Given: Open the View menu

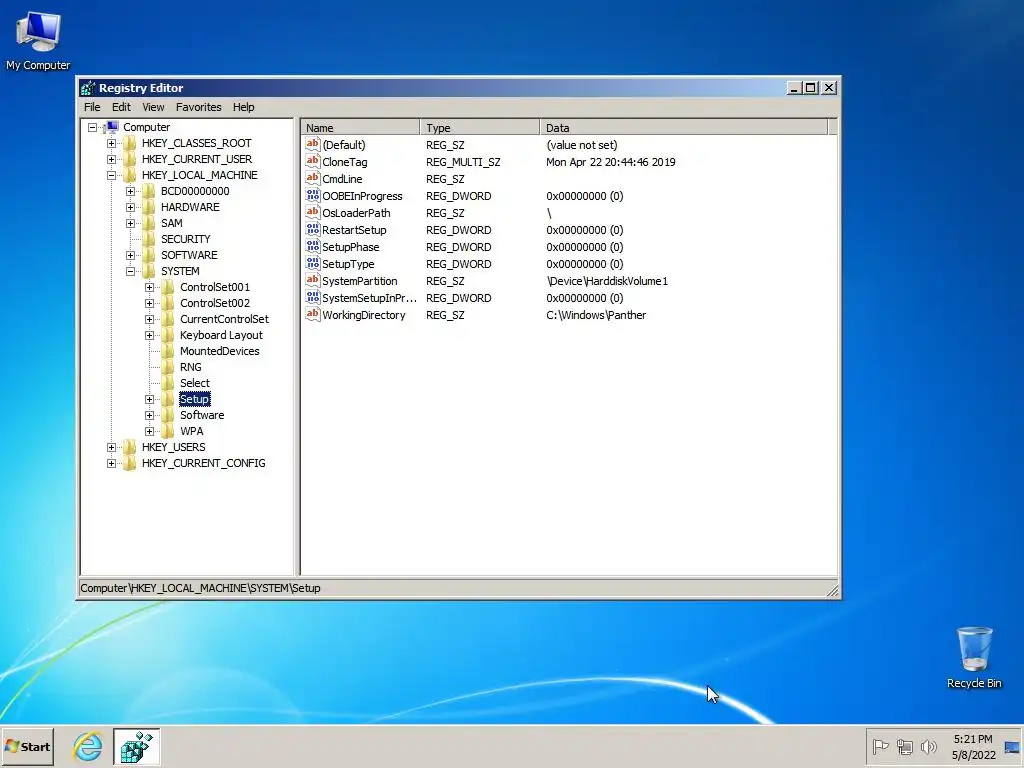Looking at the screenshot, I should coord(153,107).
